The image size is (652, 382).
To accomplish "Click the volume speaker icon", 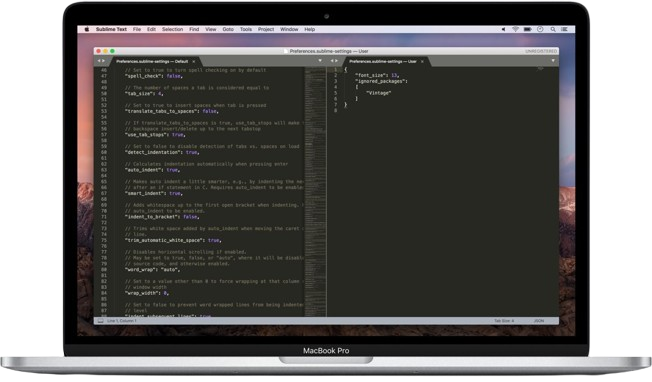I will point(503,30).
